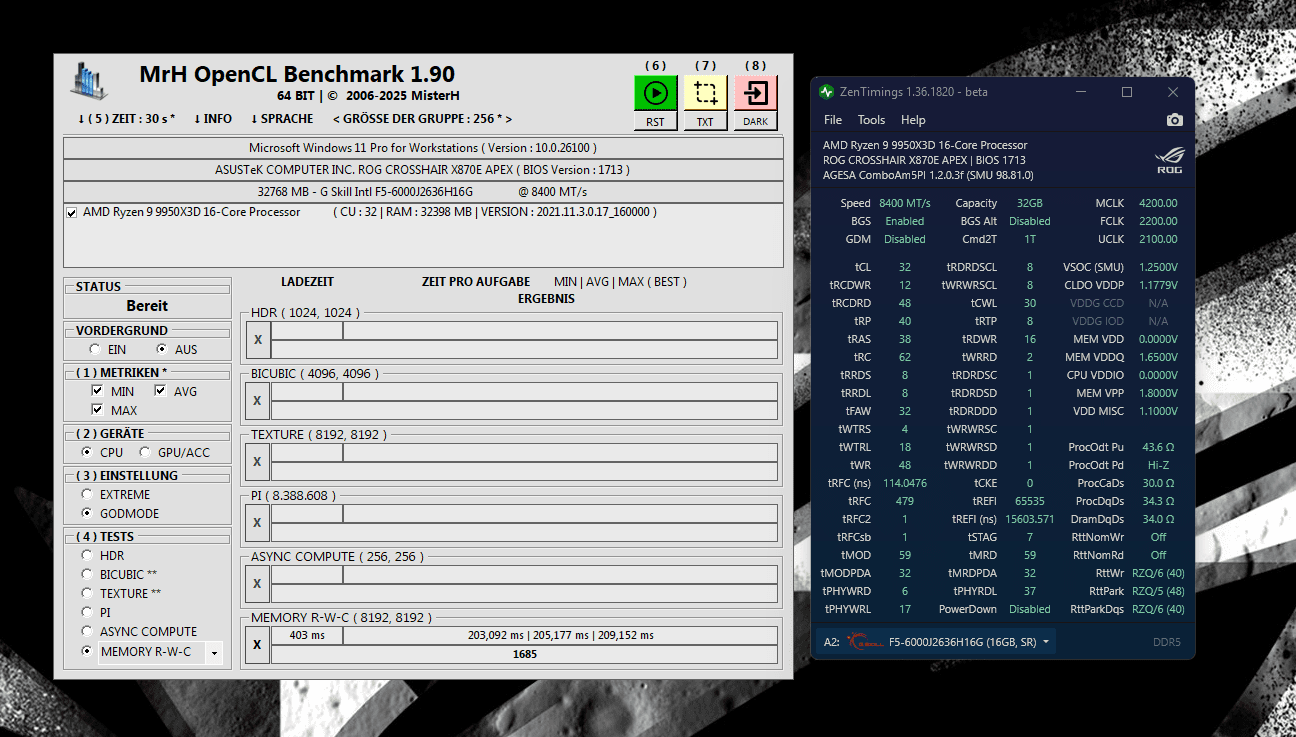Select EXTREME setting radio button

point(87,495)
